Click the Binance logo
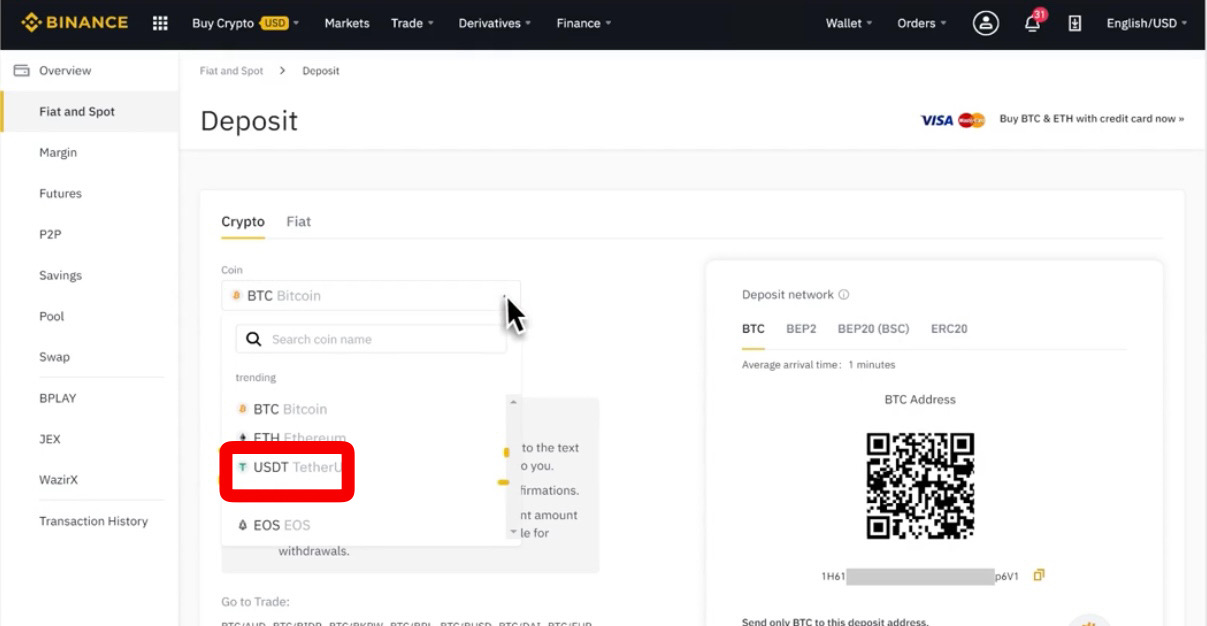1207x626 pixels. (75, 22)
